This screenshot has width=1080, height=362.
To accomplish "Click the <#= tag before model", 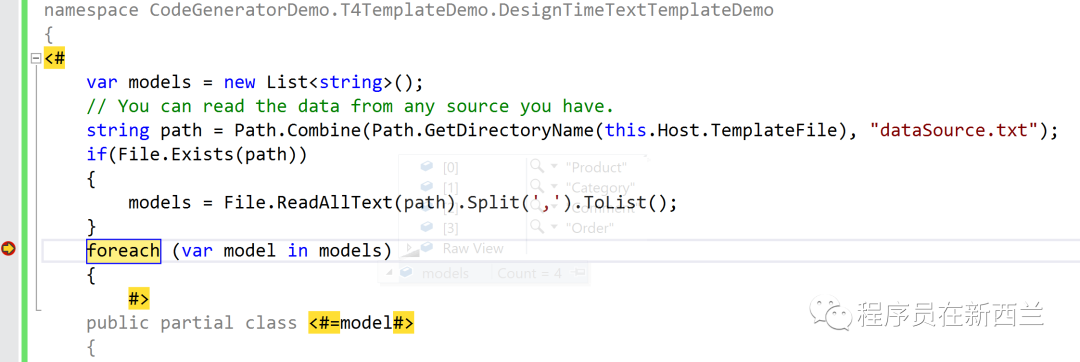I will [324, 322].
